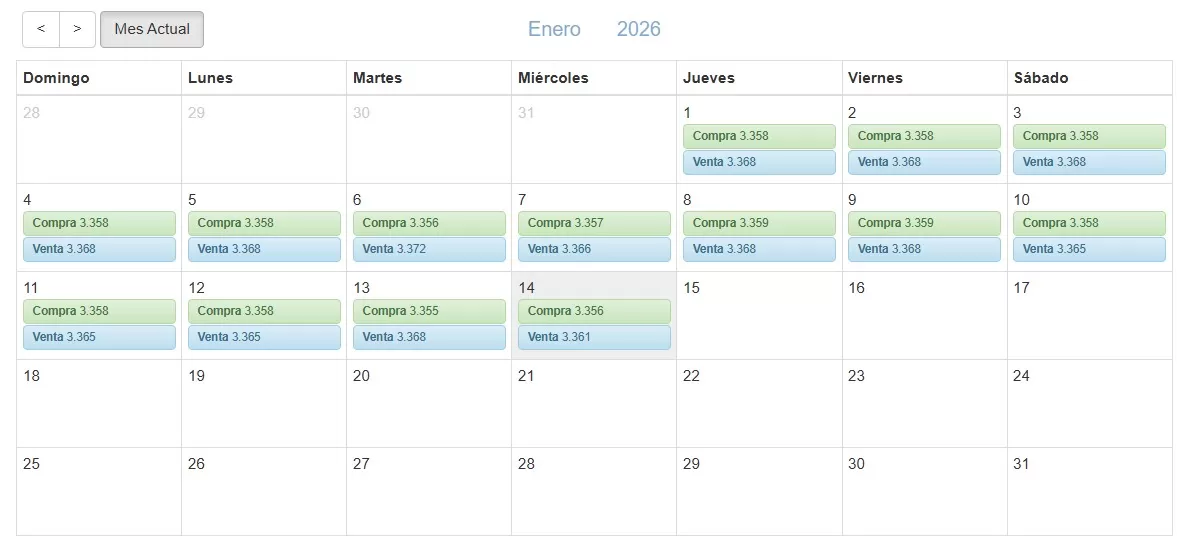Select Compra 3.359 on January 8
Viewport: 1184px width, 544px height.
pos(759,223)
